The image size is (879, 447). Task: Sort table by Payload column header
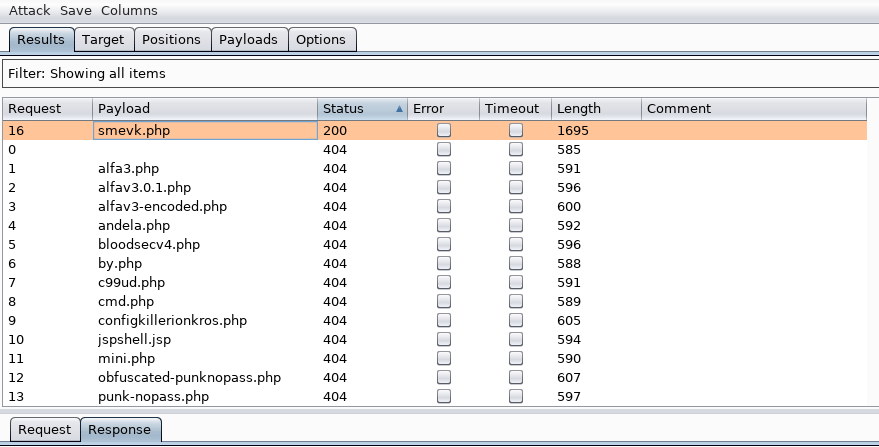tap(205, 109)
